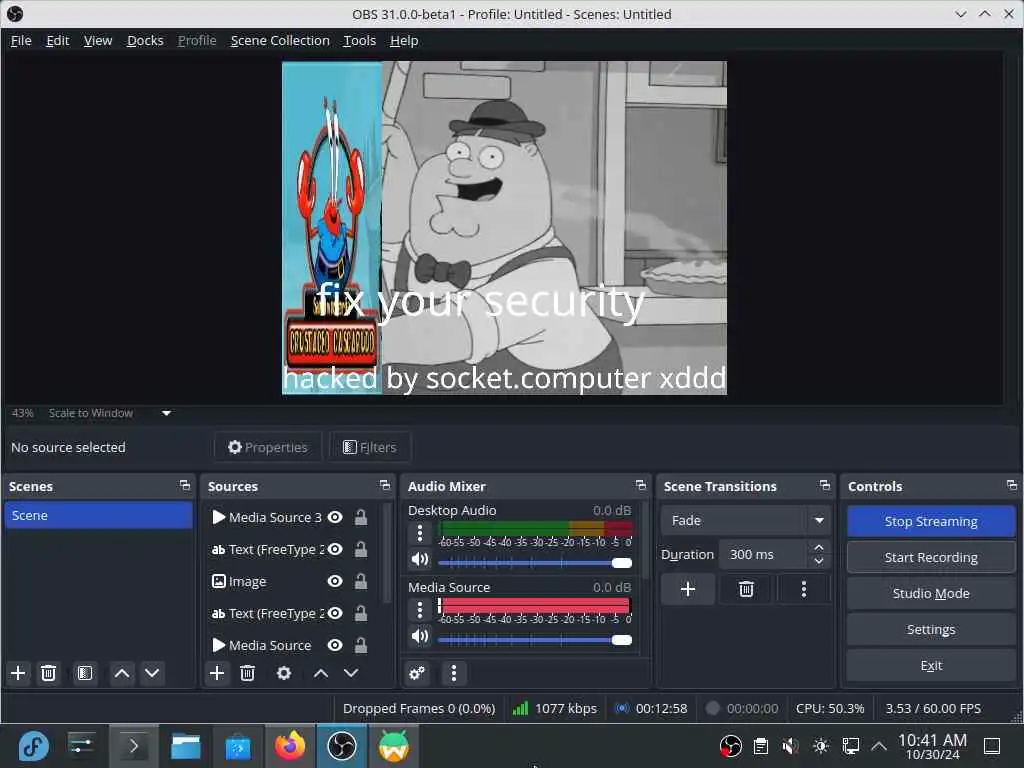Remove selected scene with trash icon
This screenshot has height=768, width=1024.
point(48,673)
